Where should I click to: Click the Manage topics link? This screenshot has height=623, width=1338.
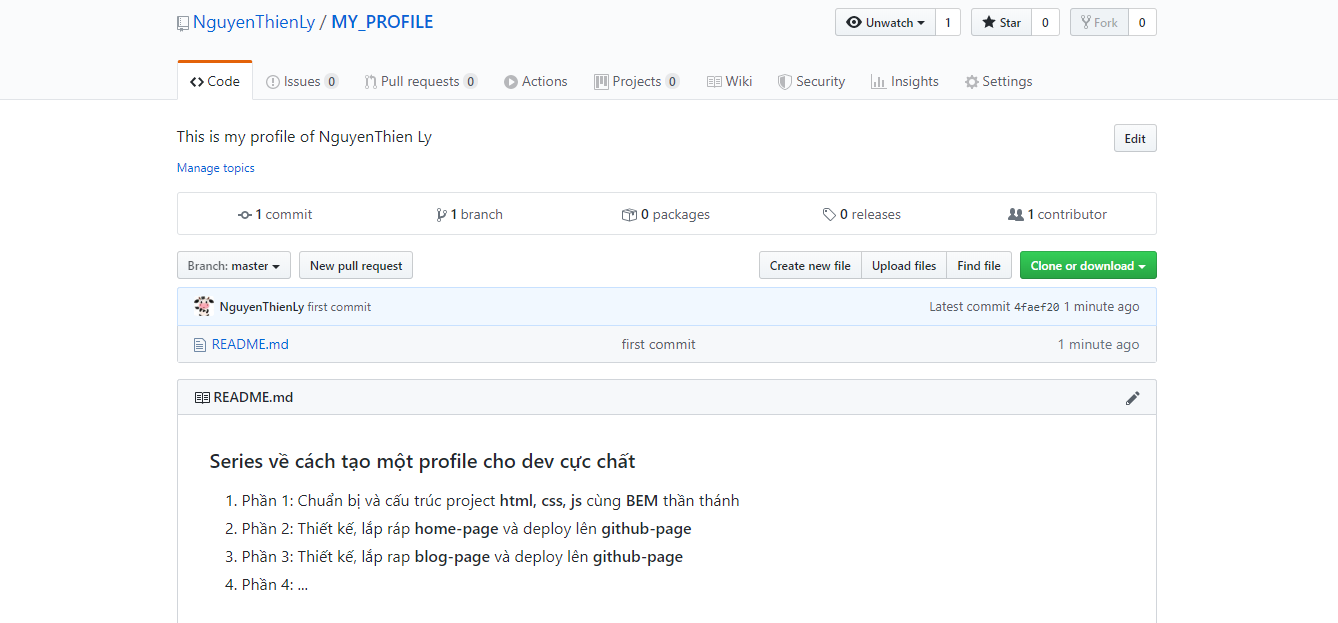[x=216, y=168]
